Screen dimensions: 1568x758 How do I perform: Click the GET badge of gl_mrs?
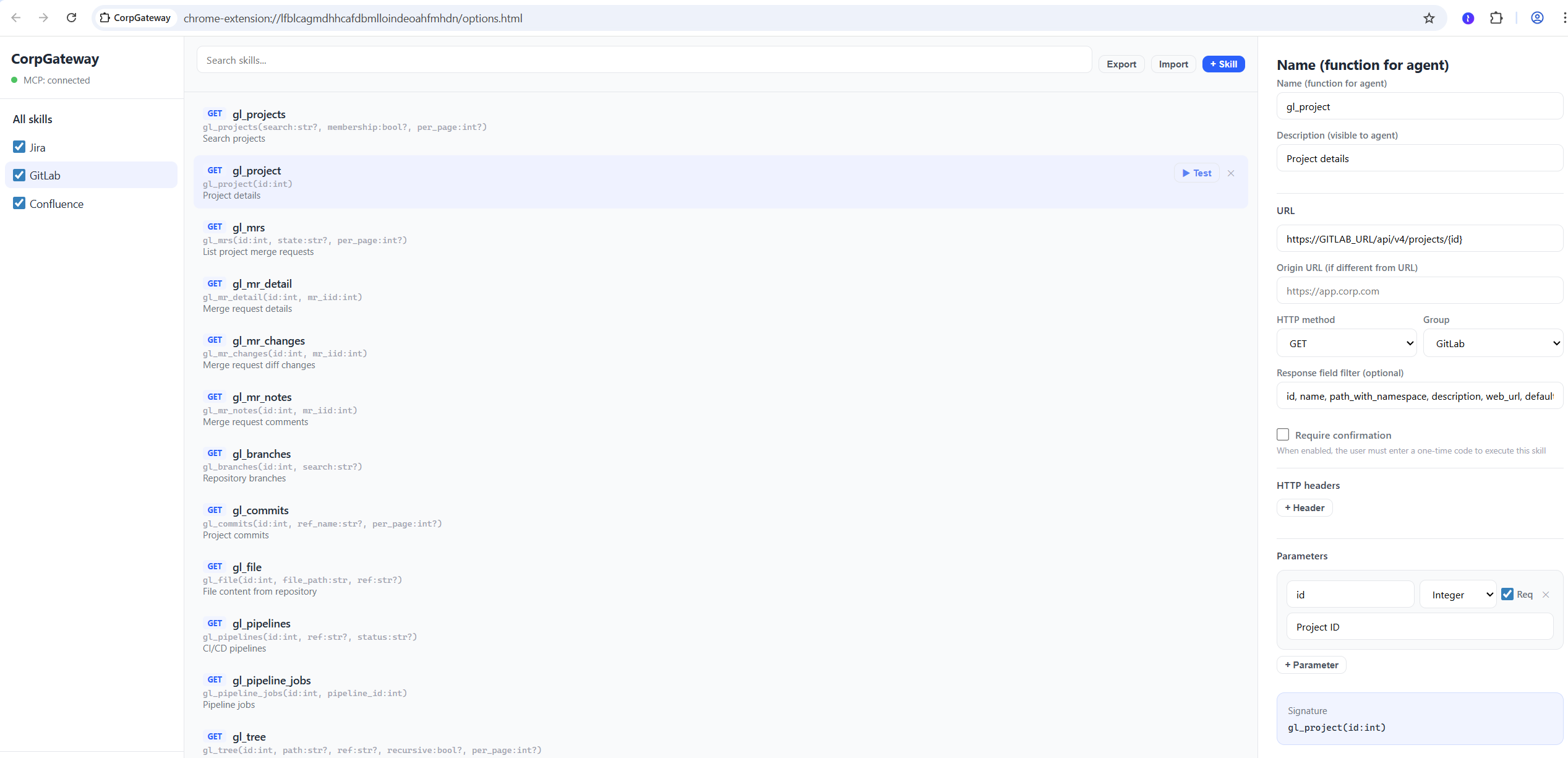[x=215, y=227]
